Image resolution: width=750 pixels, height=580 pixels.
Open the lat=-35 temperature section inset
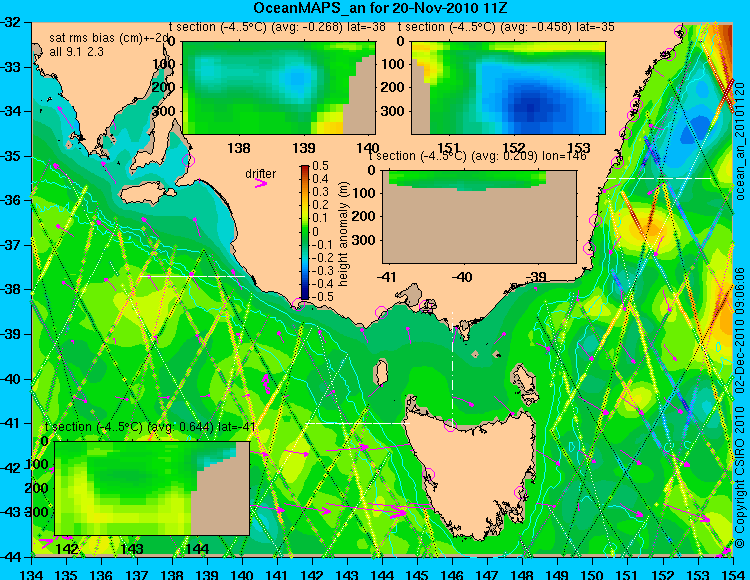point(508,88)
